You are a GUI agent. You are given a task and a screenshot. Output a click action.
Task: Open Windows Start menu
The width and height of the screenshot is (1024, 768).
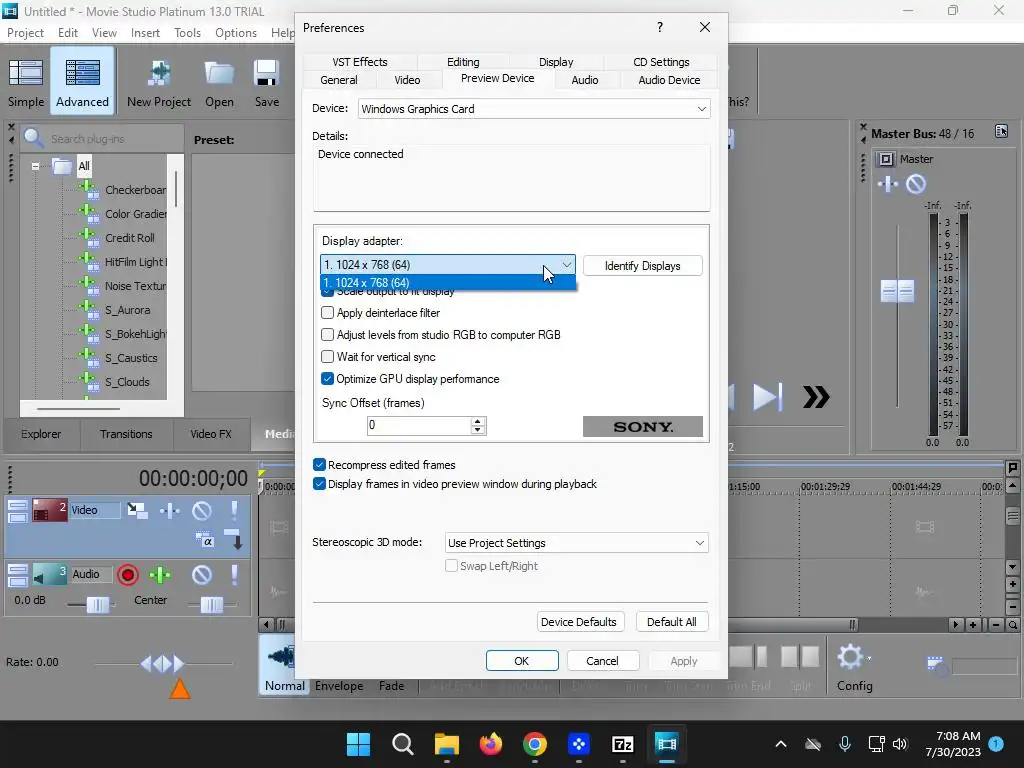(358, 744)
